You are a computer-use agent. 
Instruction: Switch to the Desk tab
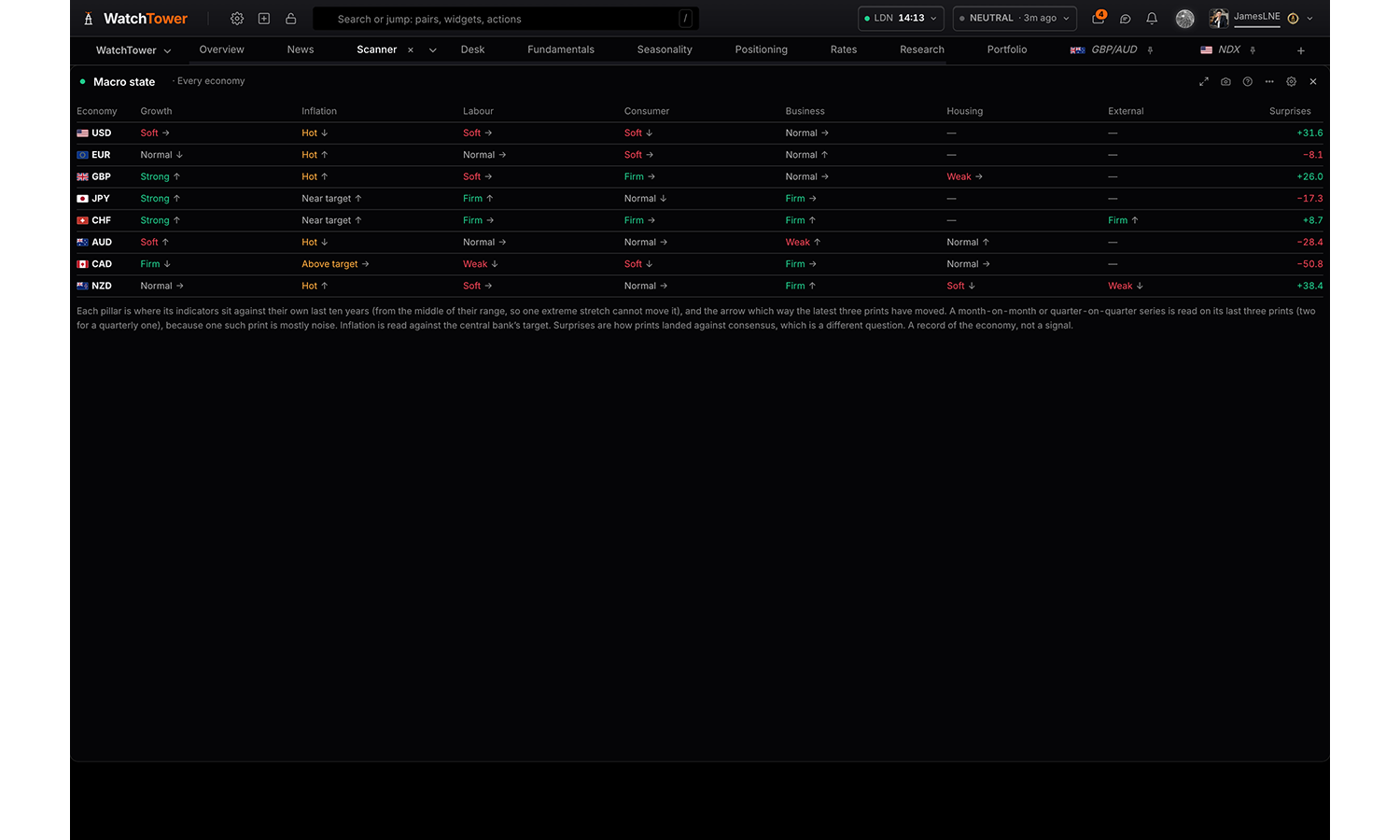pyautogui.click(x=473, y=49)
